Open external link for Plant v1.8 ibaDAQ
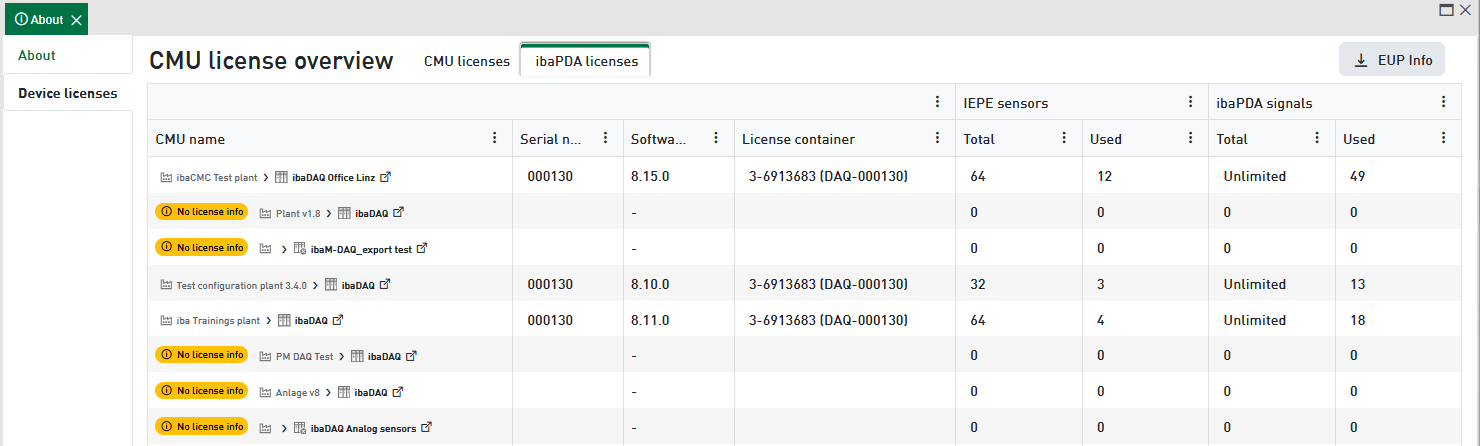Image resolution: width=1480 pixels, height=446 pixels. click(x=398, y=213)
